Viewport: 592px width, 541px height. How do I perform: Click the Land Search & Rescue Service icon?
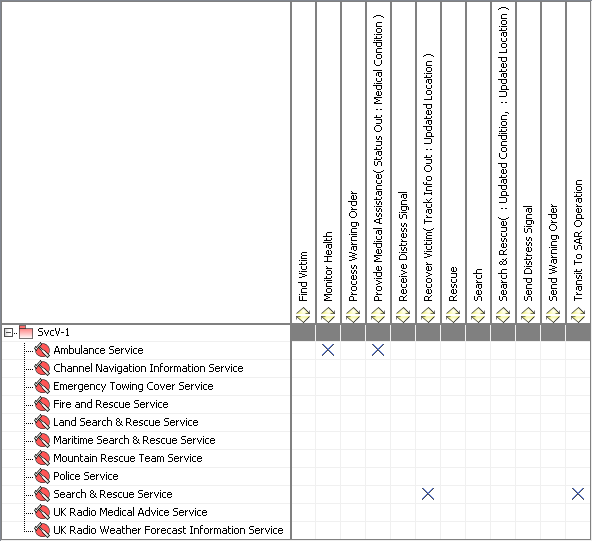(42, 422)
